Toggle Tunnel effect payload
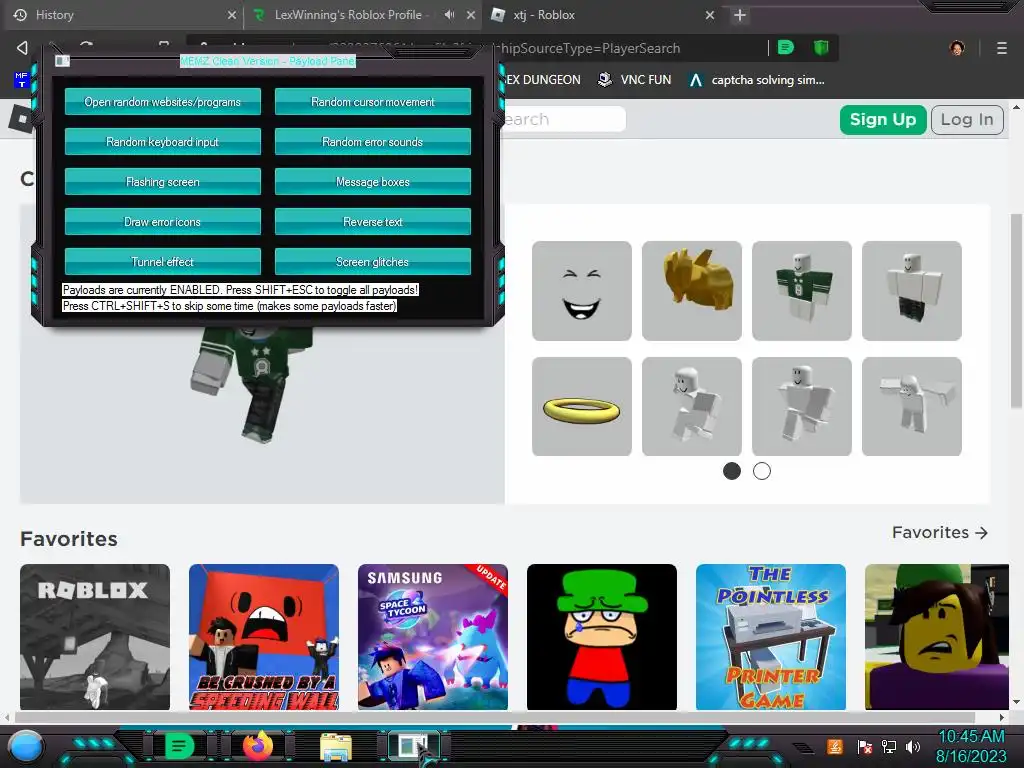Viewport: 1024px width, 768px height. point(163,261)
